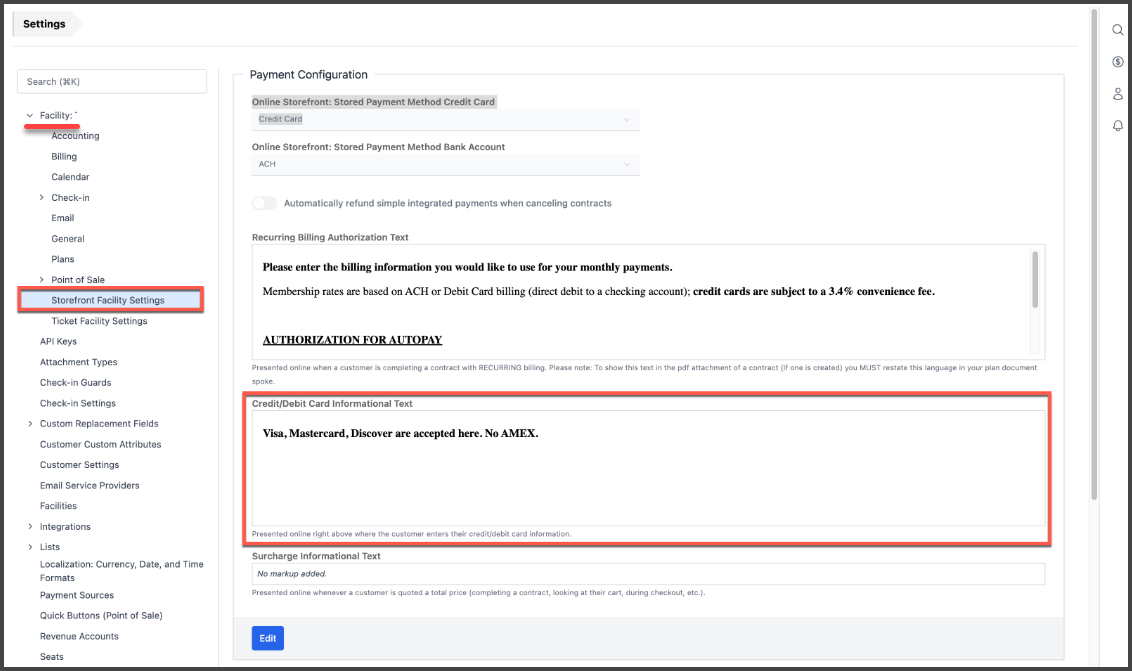1132x671 pixels.
Task: Open the dollar sign billing icon
Action: click(x=1118, y=62)
